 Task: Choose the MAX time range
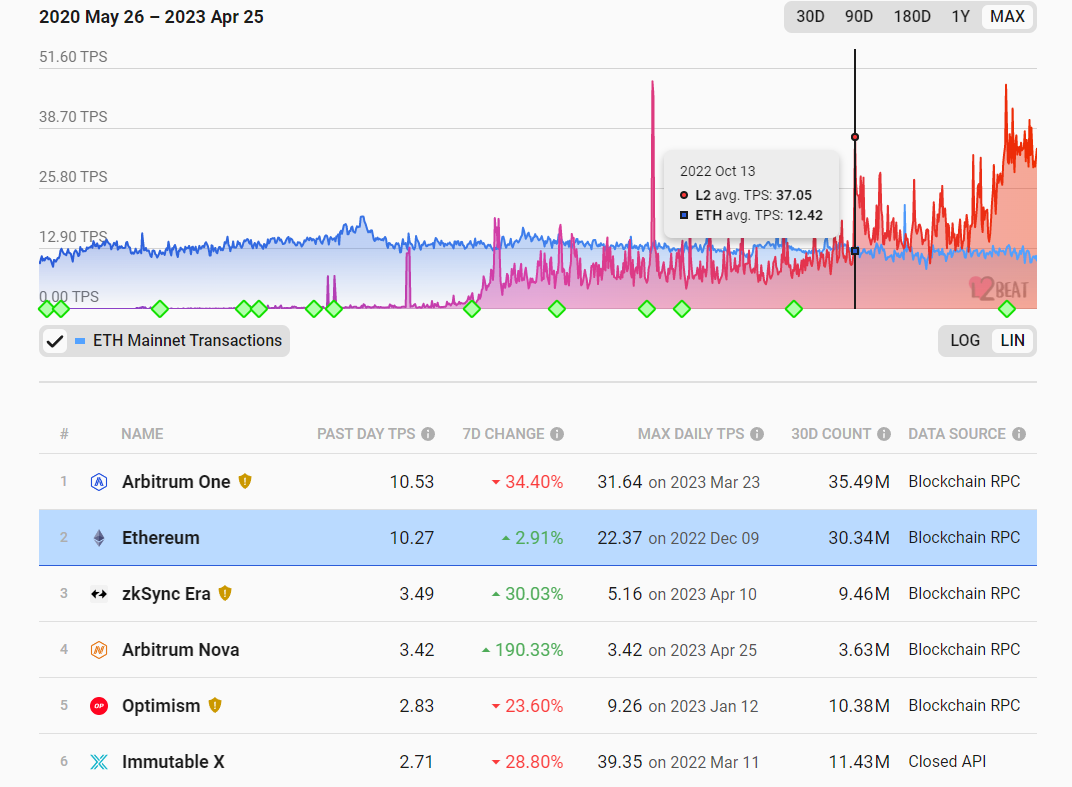coord(1007,17)
